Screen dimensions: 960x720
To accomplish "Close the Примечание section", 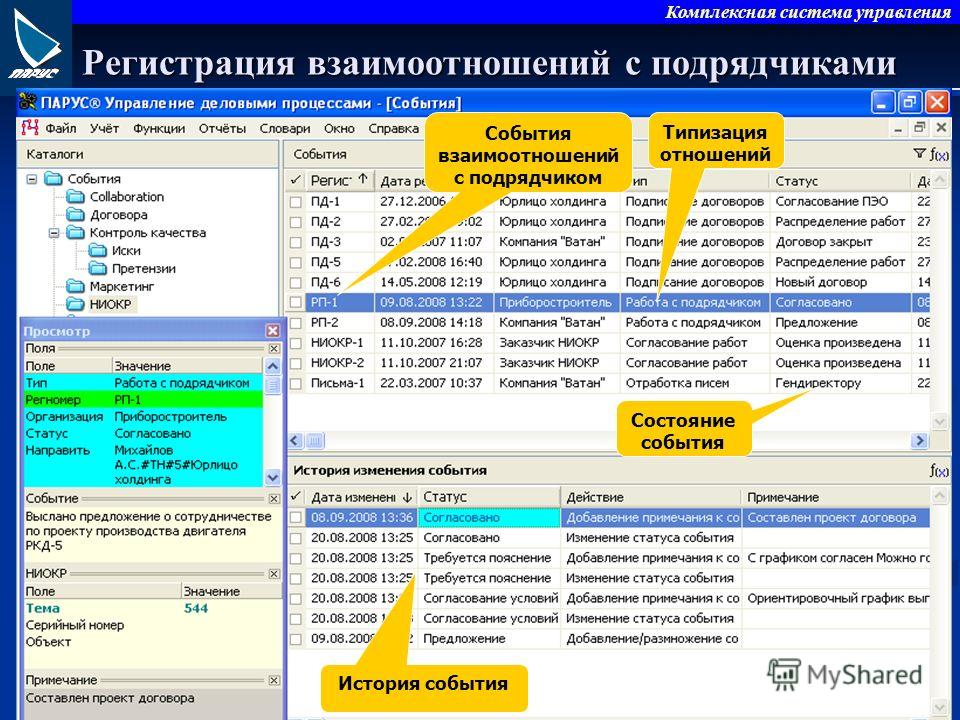I will coord(274,680).
